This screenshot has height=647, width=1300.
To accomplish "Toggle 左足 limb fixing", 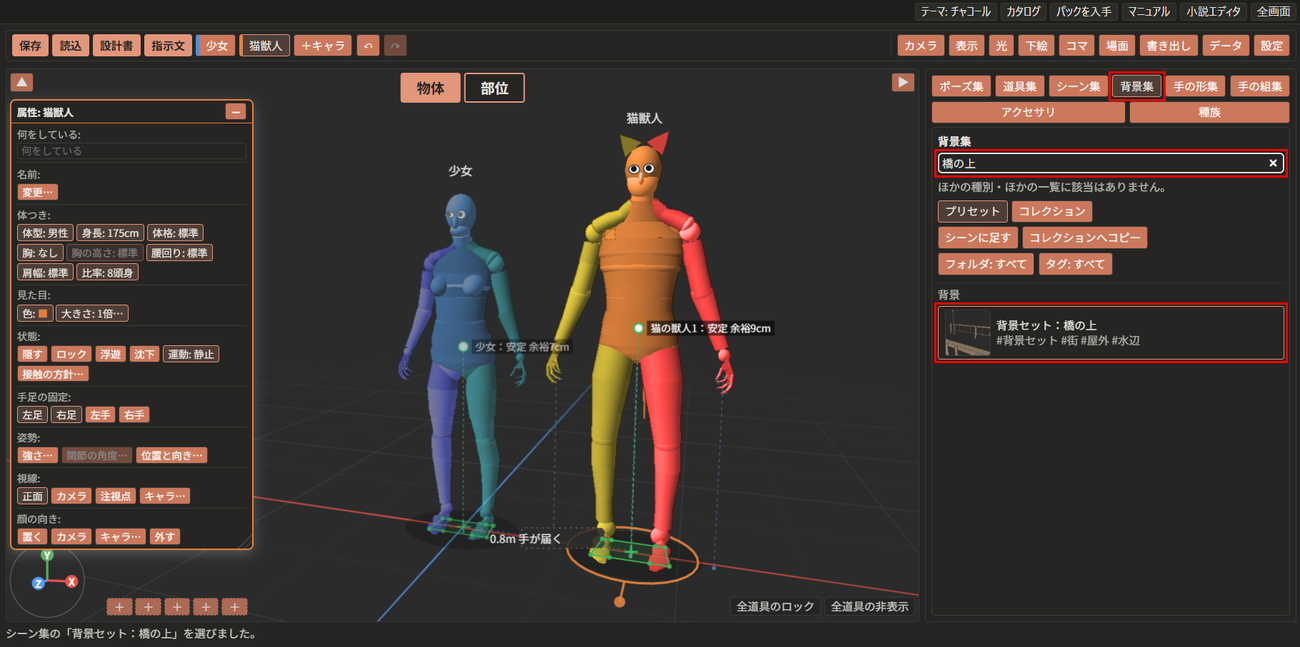I will click(33, 414).
